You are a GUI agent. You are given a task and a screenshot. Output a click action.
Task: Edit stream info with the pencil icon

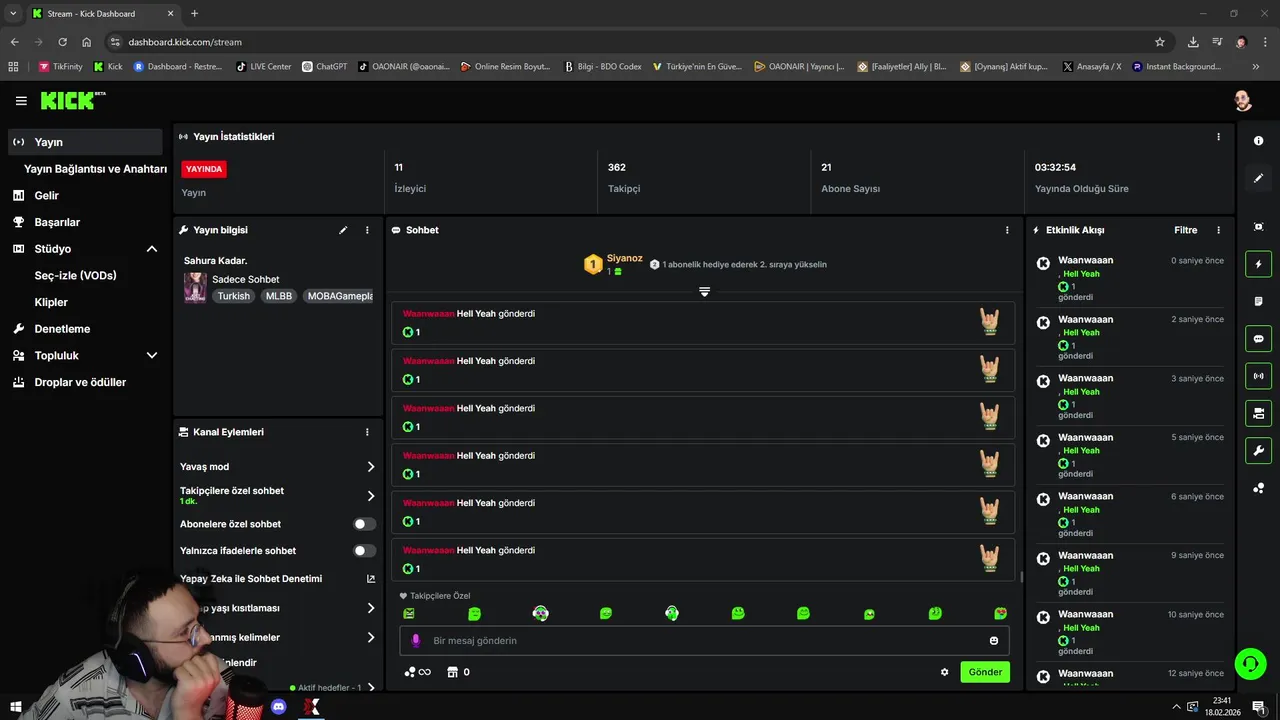click(x=343, y=230)
